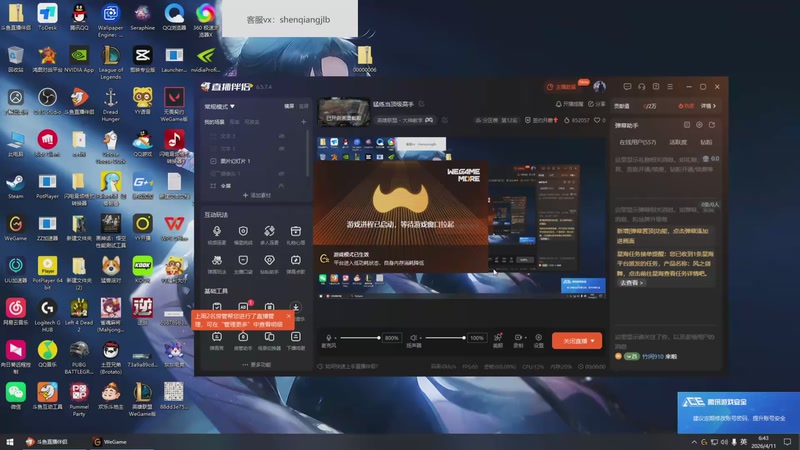Toggle visibility of 文本 1 source
800x450 pixels.
pyautogui.click(x=281, y=148)
